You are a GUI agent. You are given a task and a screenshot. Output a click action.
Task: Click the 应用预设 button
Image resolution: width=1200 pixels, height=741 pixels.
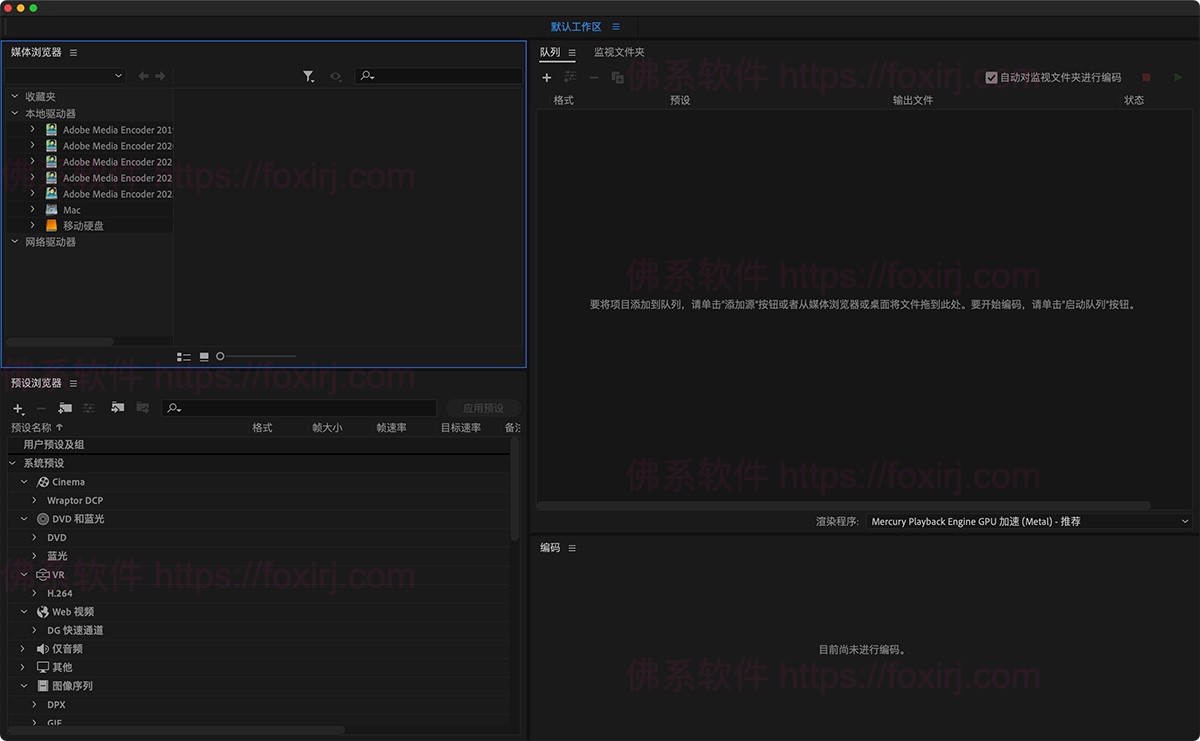483,408
